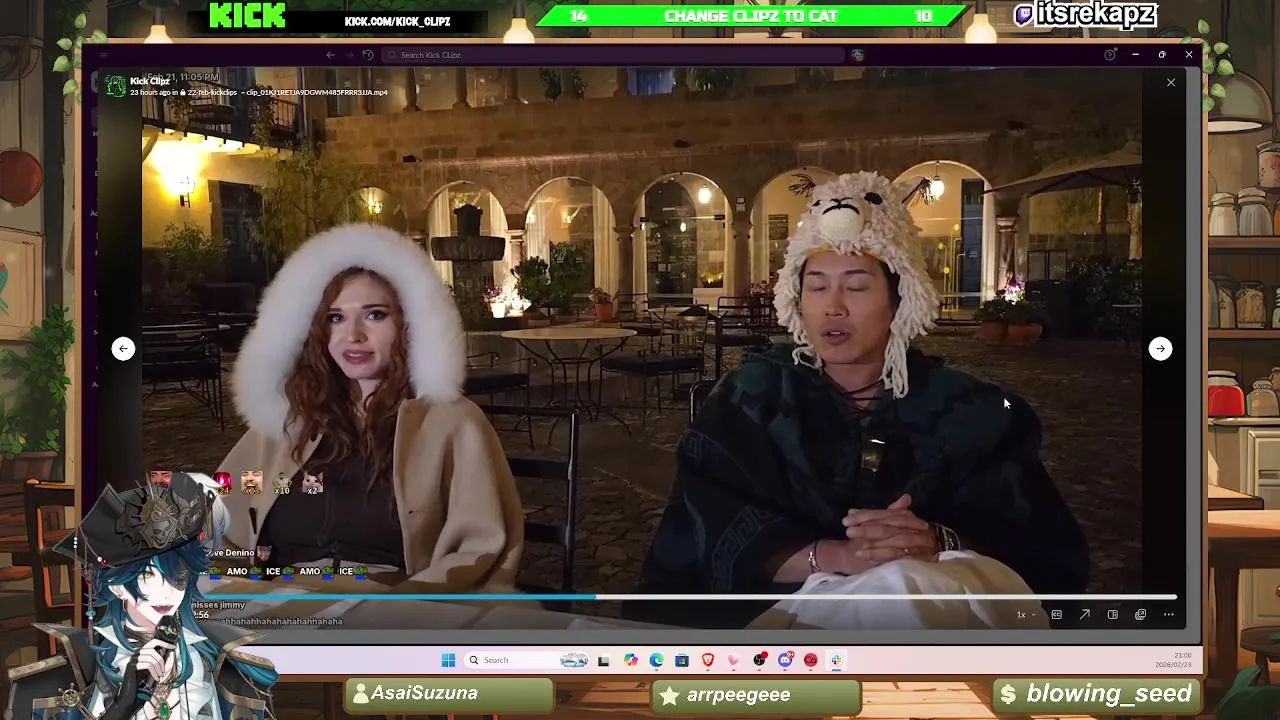Open the pink heart app on taskbar
Image resolution: width=1280 pixels, height=720 pixels.
(x=734, y=660)
